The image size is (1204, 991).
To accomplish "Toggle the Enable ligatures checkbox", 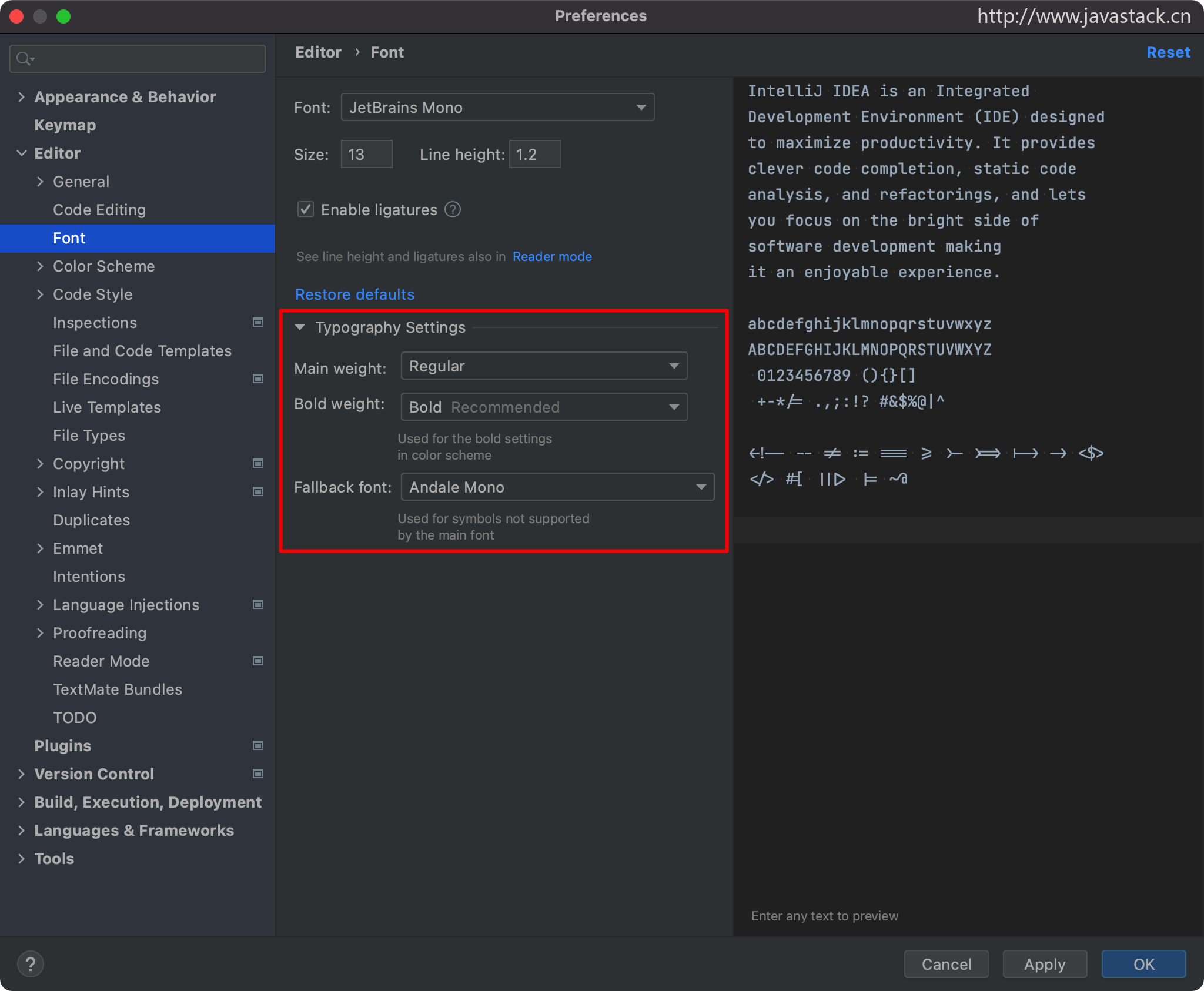I will pyautogui.click(x=306, y=209).
